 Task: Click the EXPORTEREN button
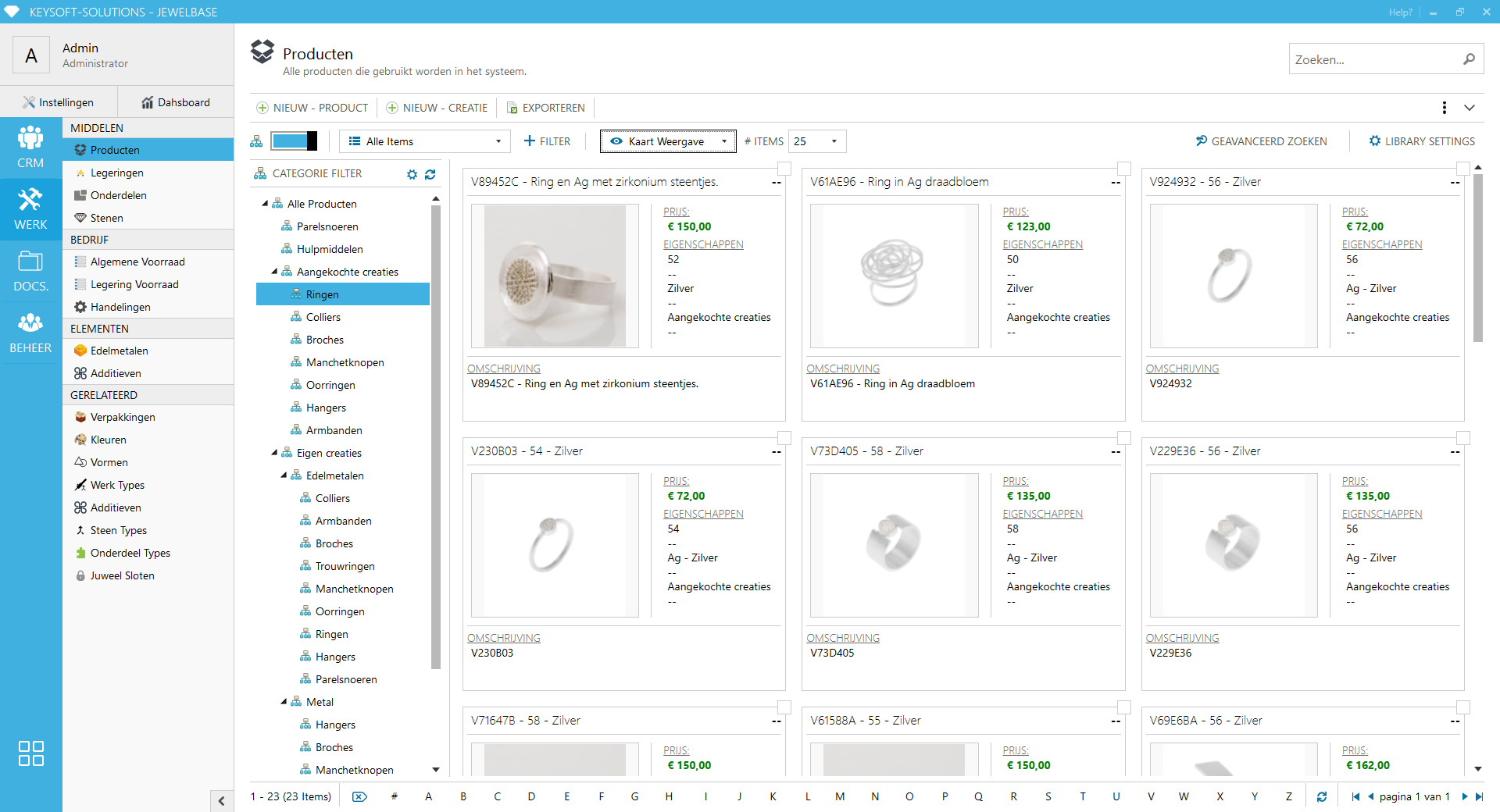(x=545, y=108)
